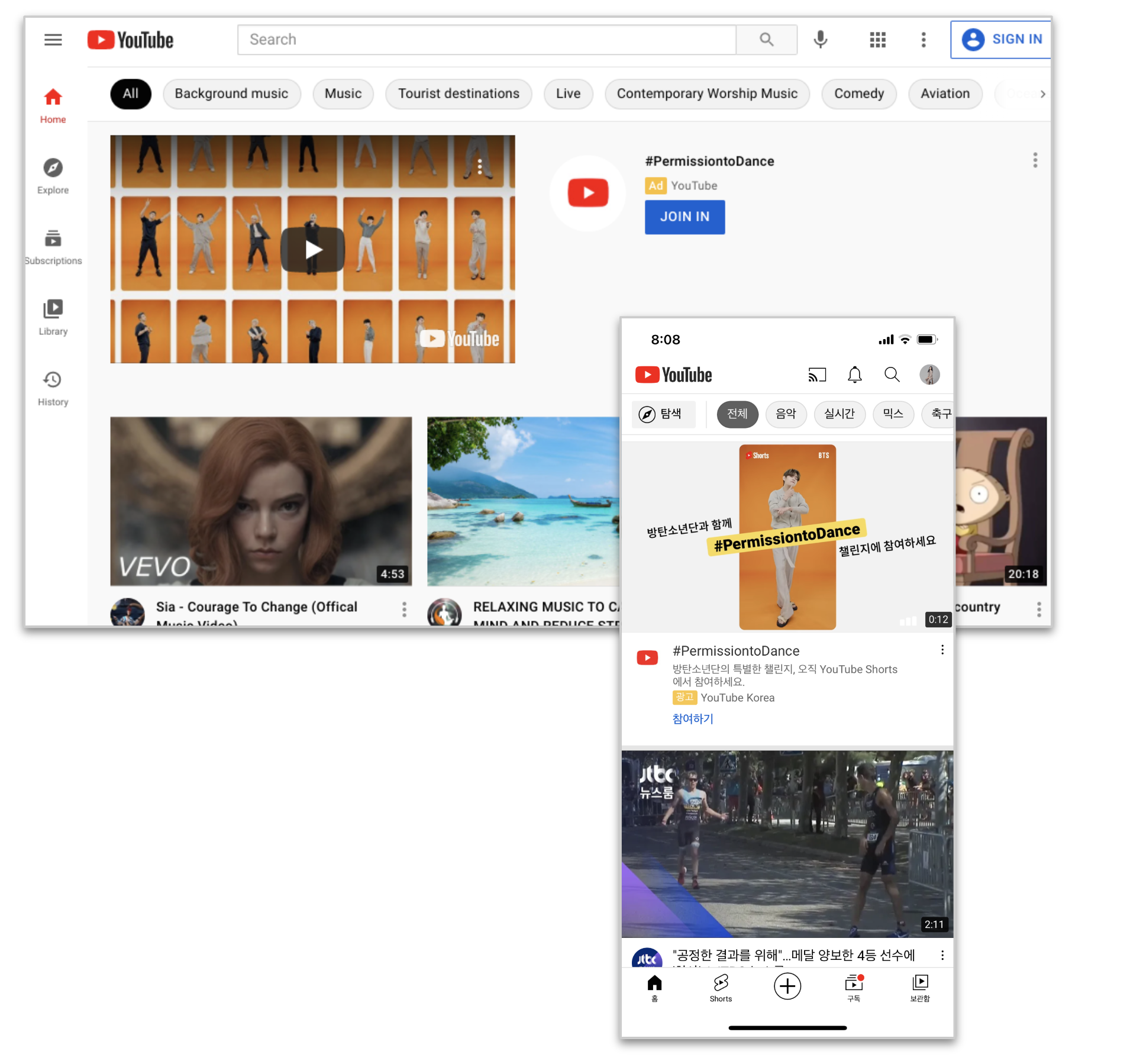
Task: Open the YouTube apps grid icon
Action: pyautogui.click(x=877, y=40)
